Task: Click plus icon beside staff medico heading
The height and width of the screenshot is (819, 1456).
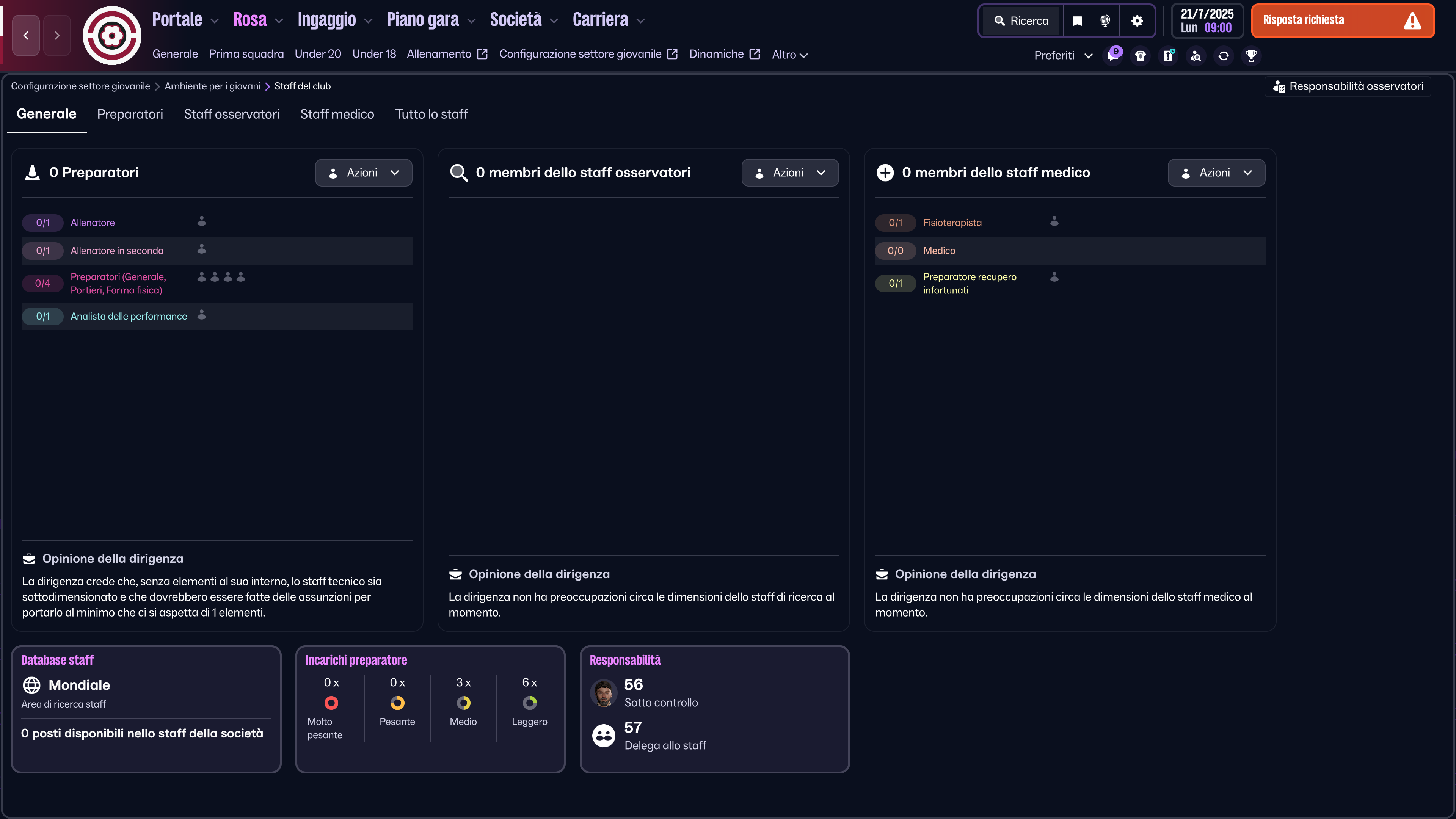Action: [x=885, y=173]
